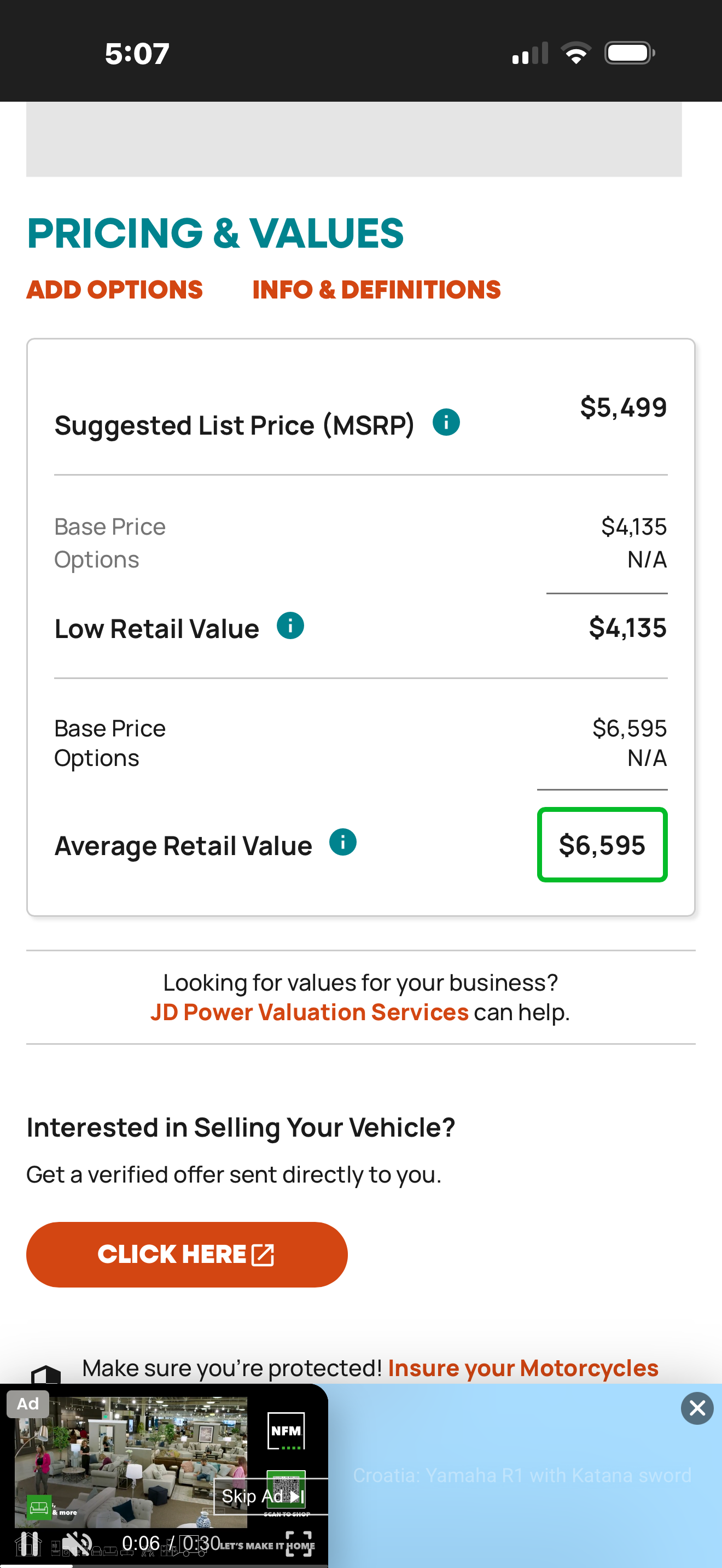Tap the NFM logo in ad
The width and height of the screenshot is (722, 1568).
(286, 1431)
